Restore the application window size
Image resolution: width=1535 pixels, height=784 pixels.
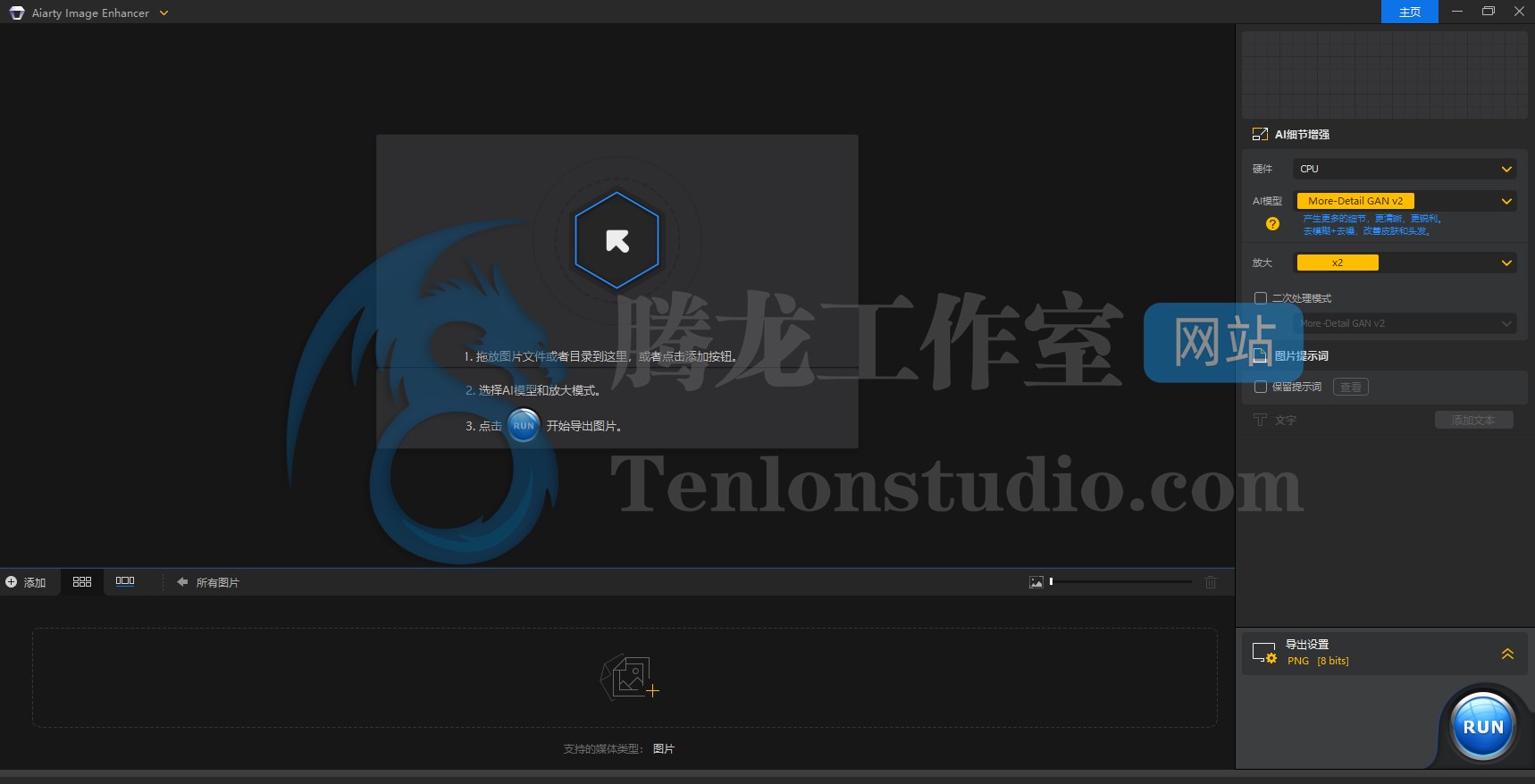1488,12
